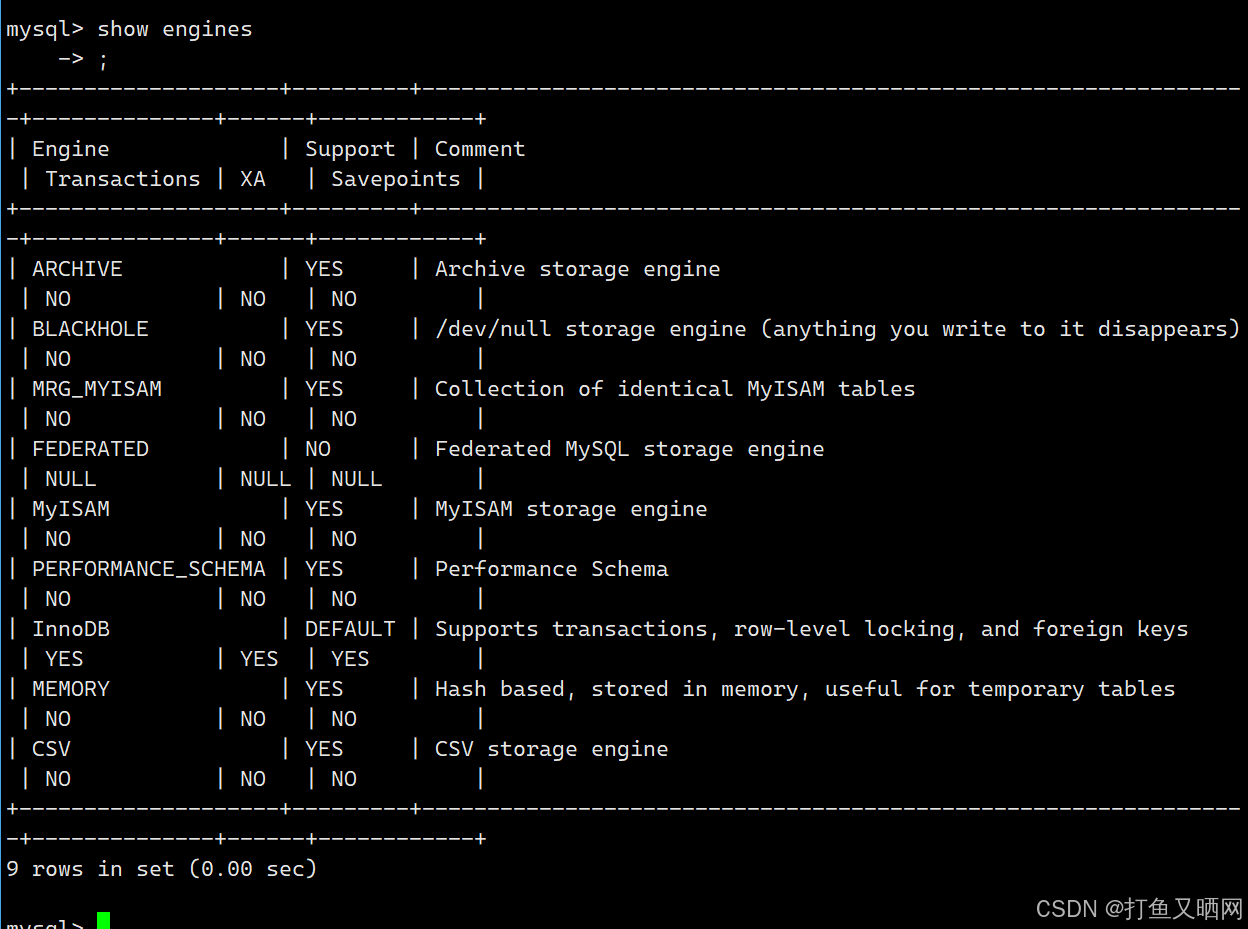Click the 'CSV storage engine' comment

click(552, 749)
